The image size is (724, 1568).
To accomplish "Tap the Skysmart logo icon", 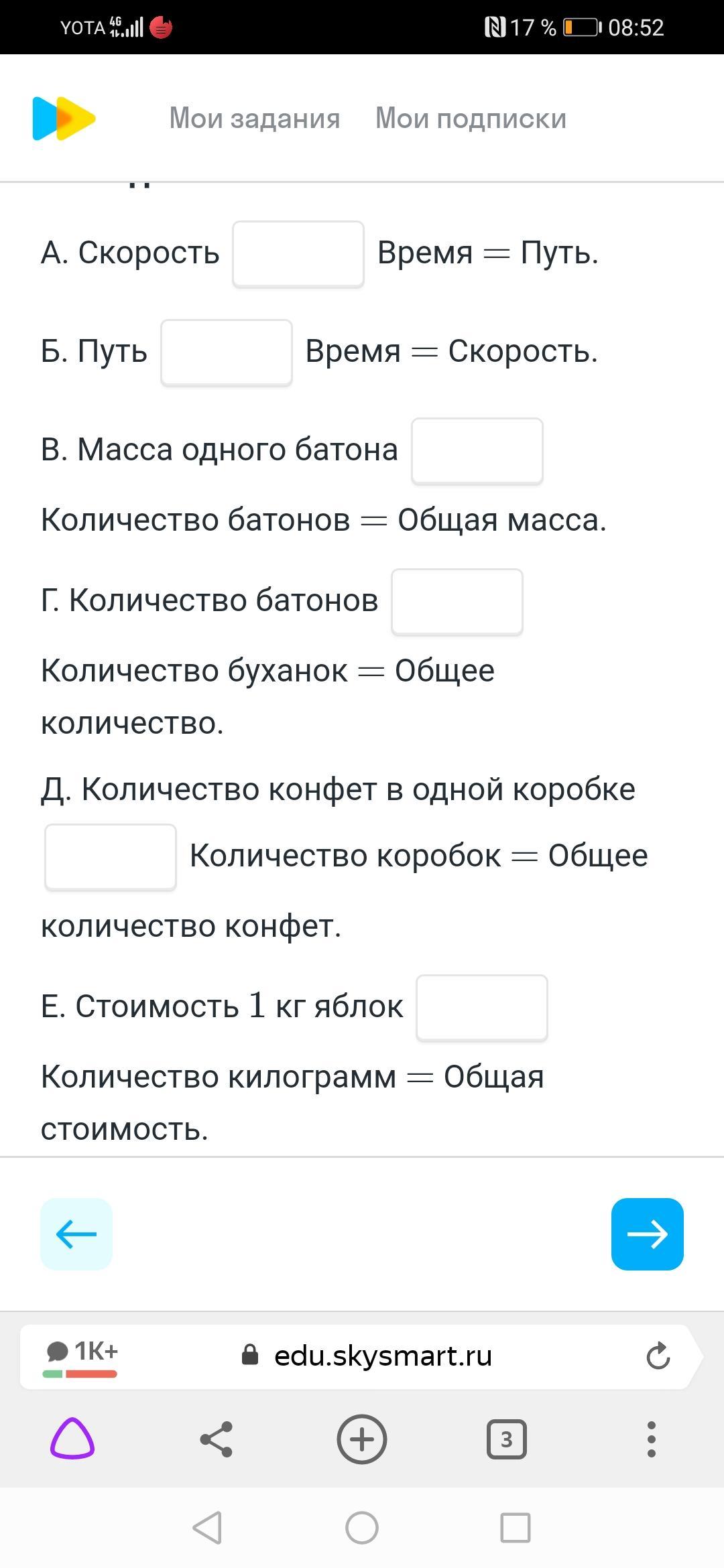I will 64,119.
